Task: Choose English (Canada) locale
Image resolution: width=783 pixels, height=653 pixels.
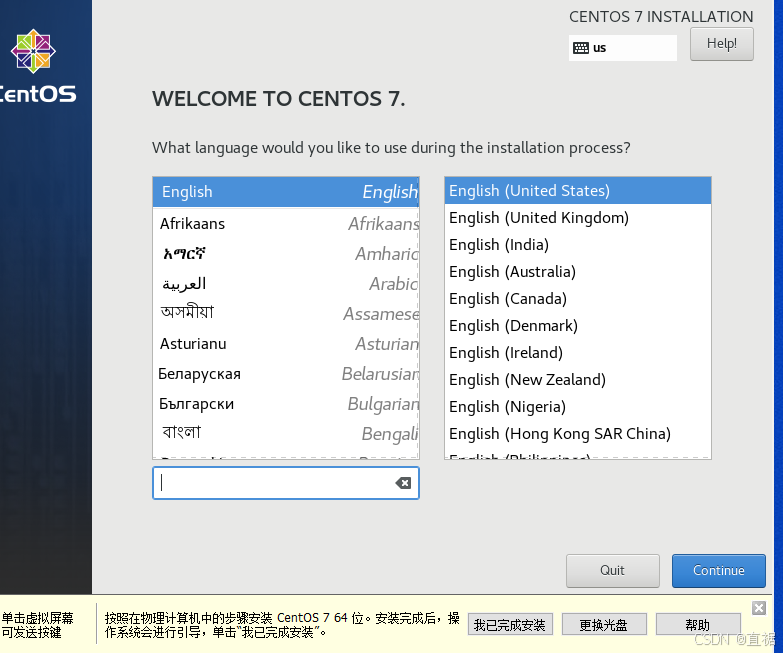Action: tap(578, 299)
